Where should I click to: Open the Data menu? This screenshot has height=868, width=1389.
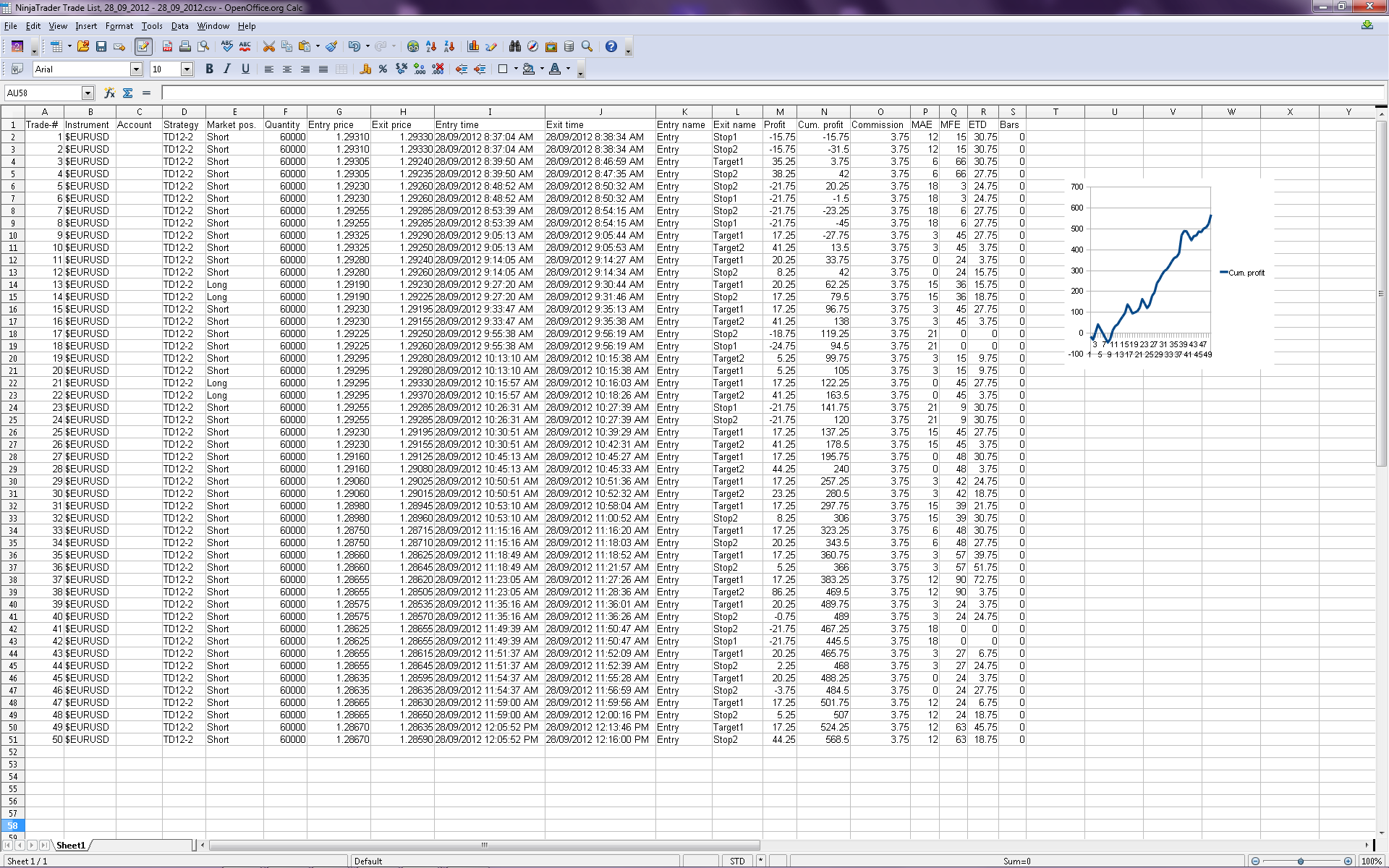179,26
